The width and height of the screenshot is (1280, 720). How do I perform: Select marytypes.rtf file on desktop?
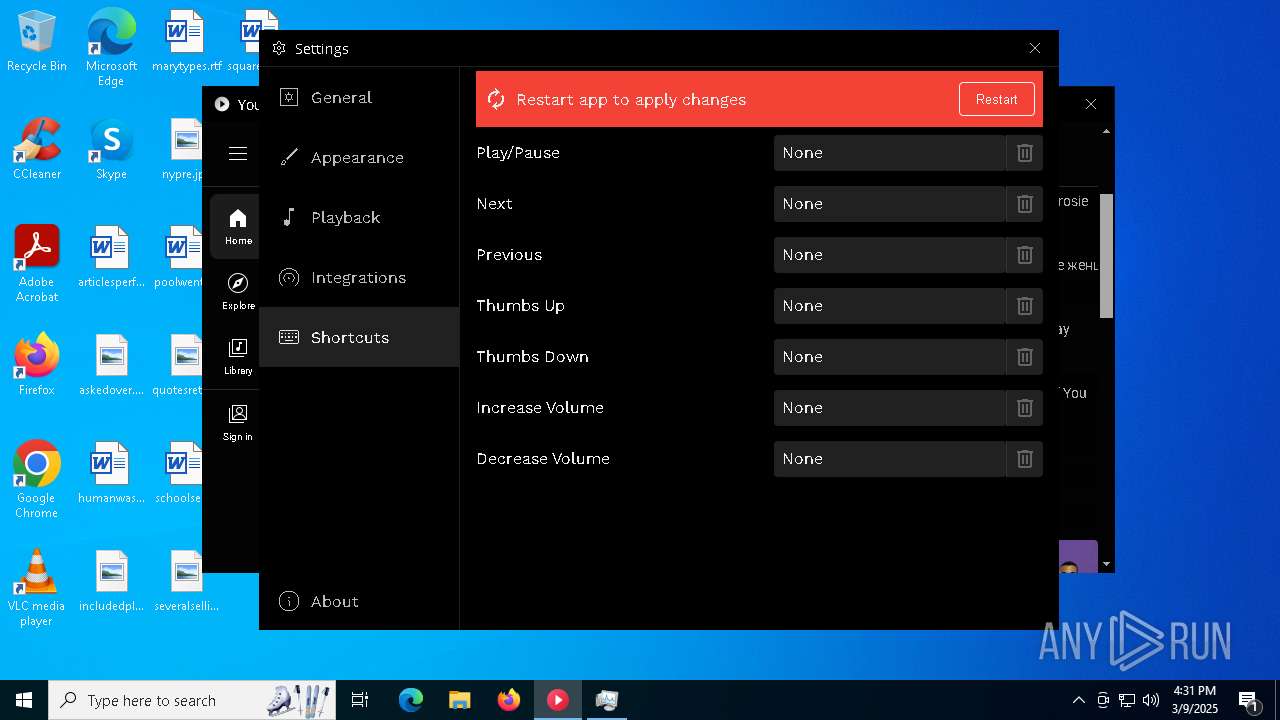coord(187,42)
